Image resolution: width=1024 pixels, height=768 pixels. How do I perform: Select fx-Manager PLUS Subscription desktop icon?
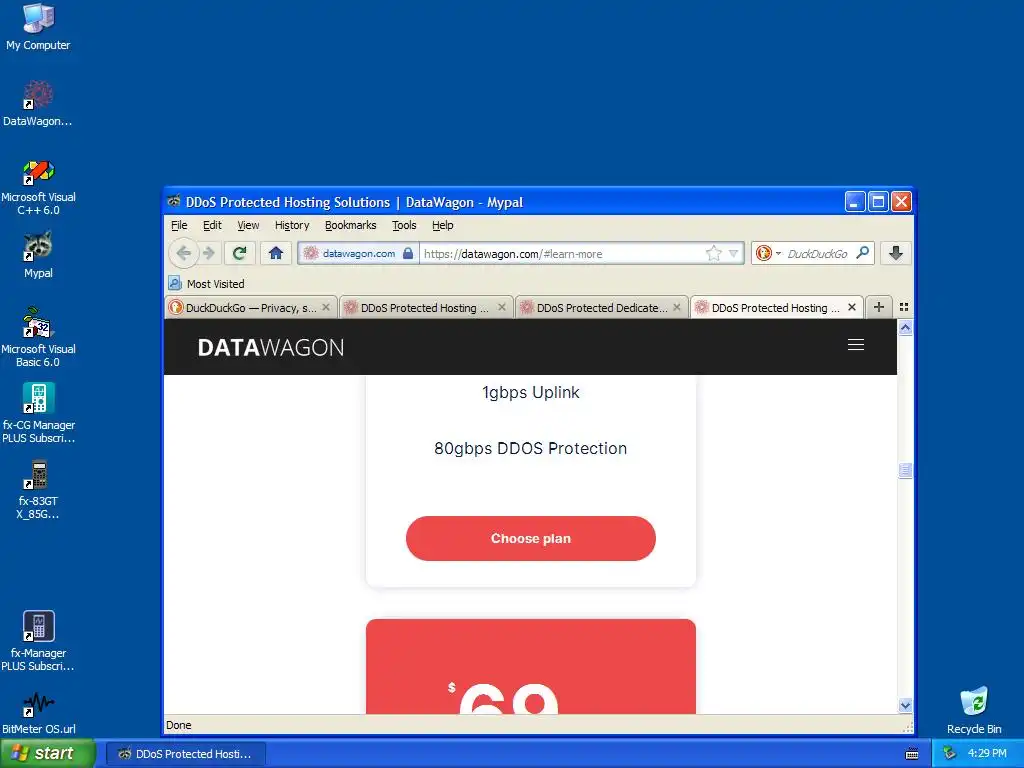click(x=38, y=641)
